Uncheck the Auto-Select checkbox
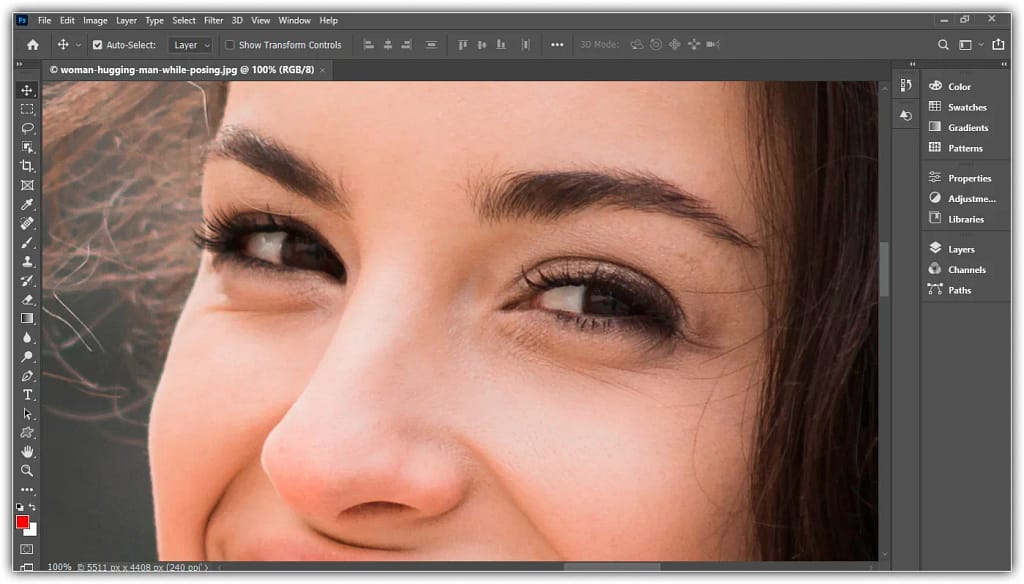The image size is (1024, 584). (x=97, y=45)
